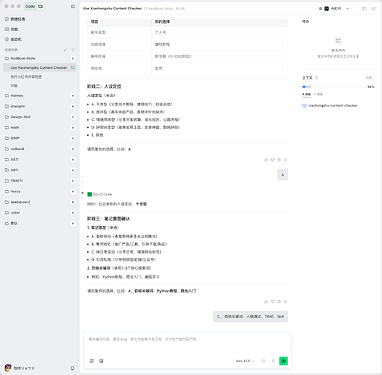Click the microphone icon in input bar

(273, 361)
